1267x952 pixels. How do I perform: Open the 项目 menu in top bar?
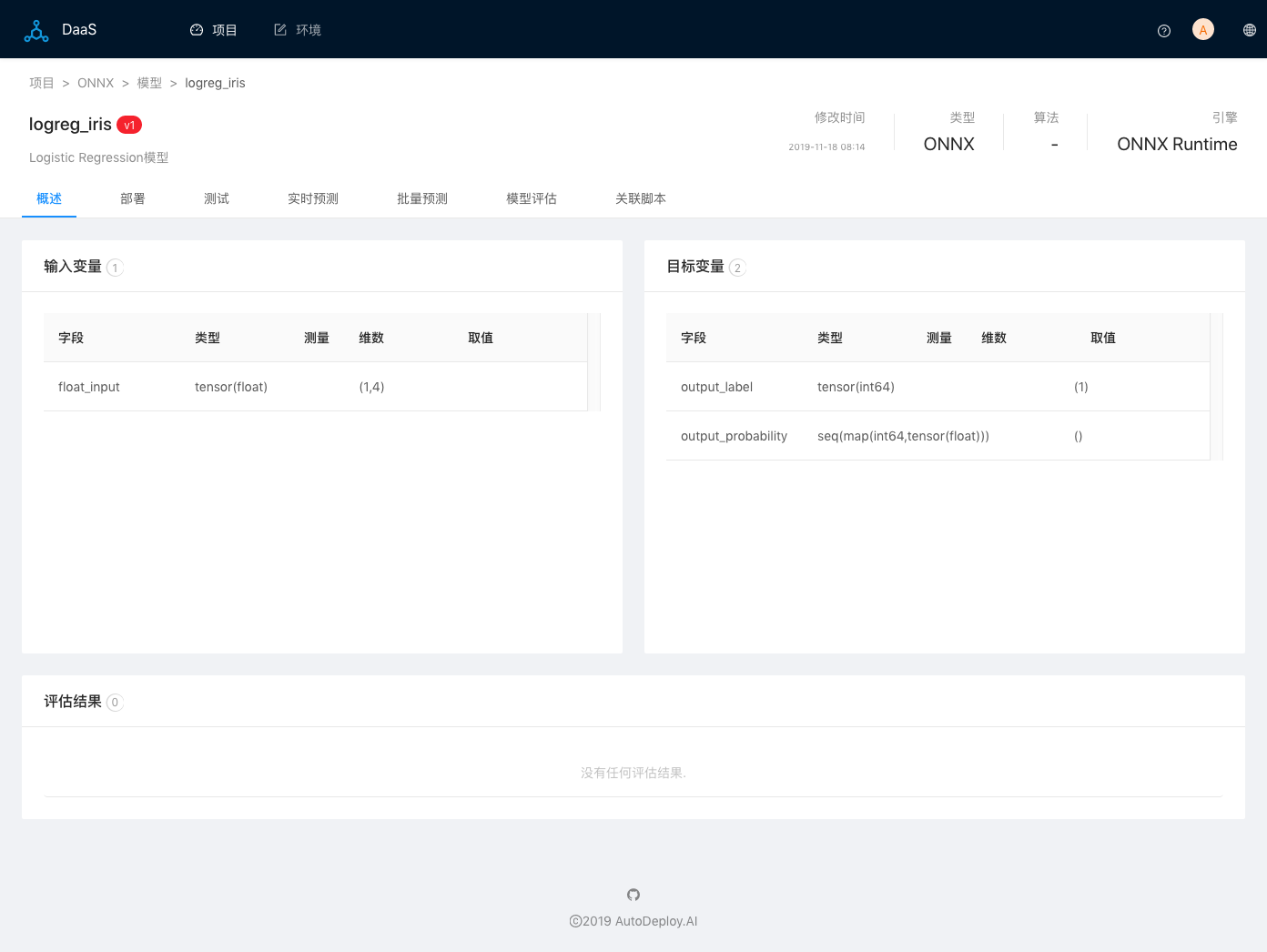(214, 30)
